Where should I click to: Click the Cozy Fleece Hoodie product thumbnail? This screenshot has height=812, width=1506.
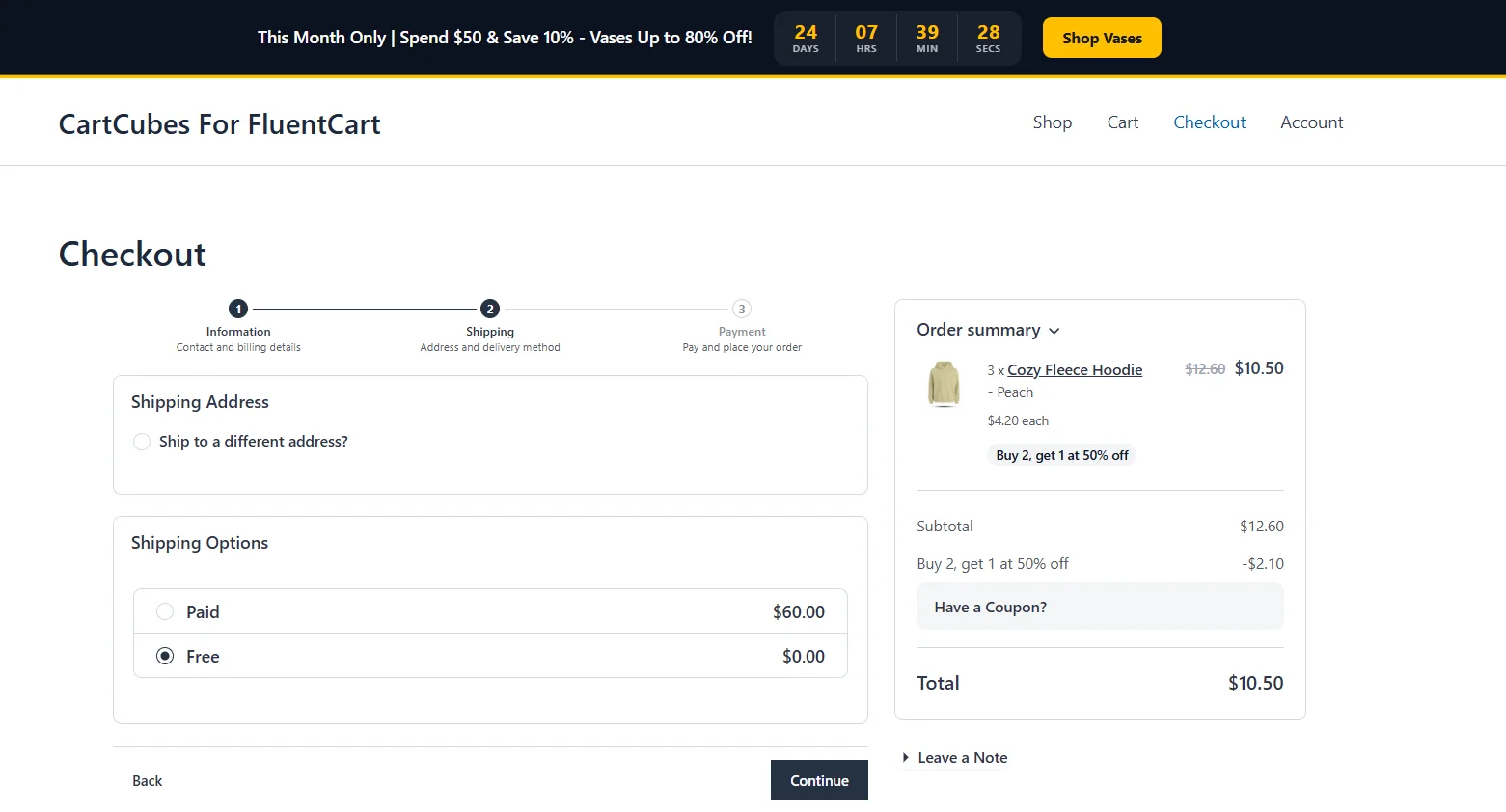coord(944,384)
